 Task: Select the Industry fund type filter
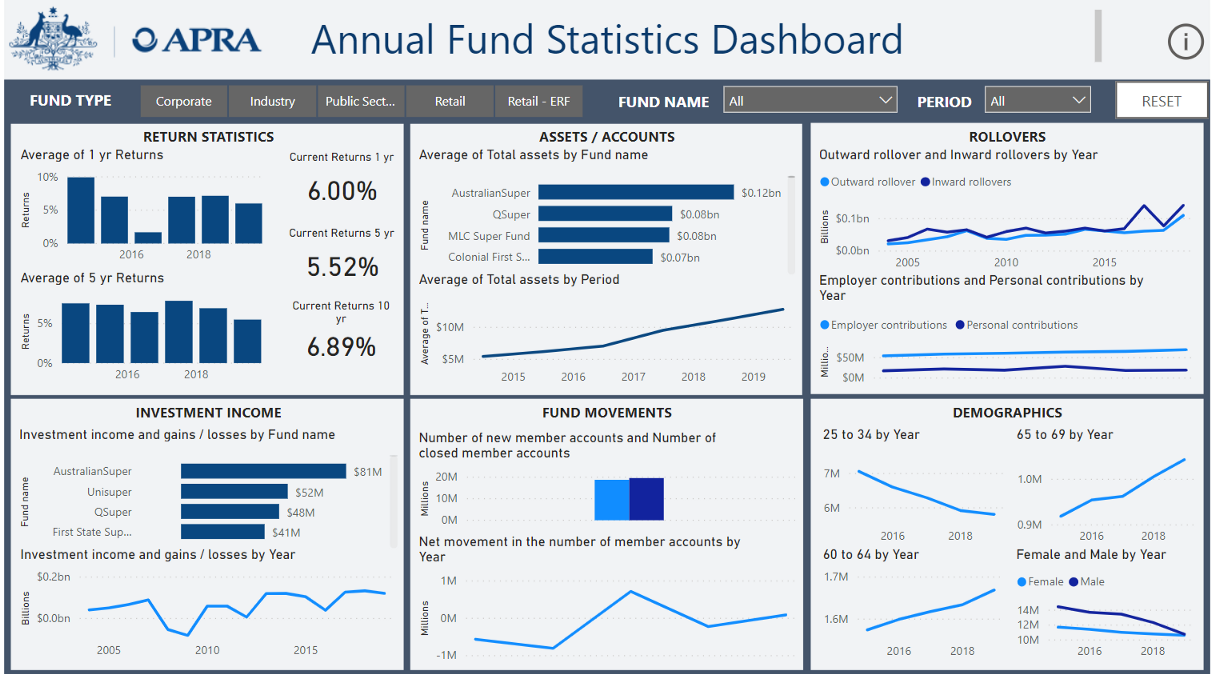pyautogui.click(x=270, y=101)
